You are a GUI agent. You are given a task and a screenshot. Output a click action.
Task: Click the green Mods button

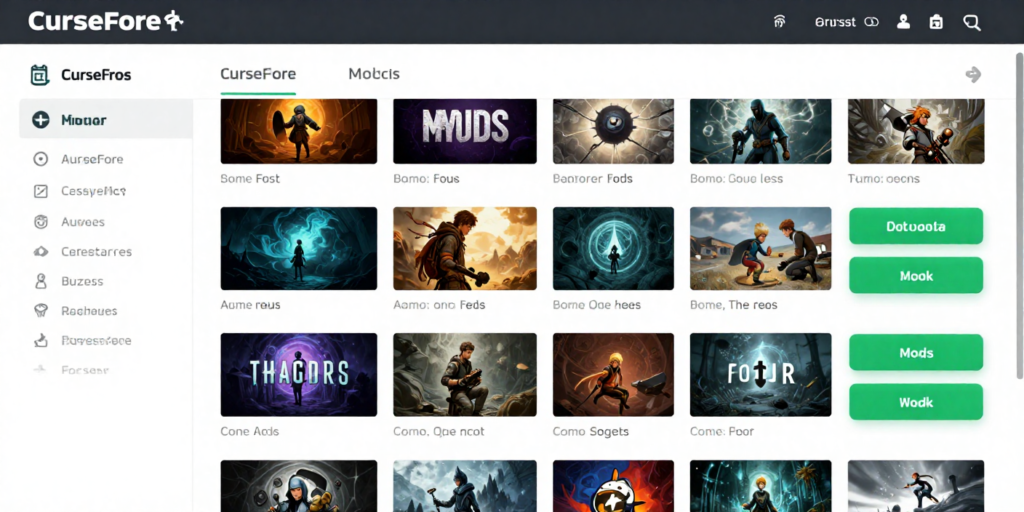click(916, 352)
